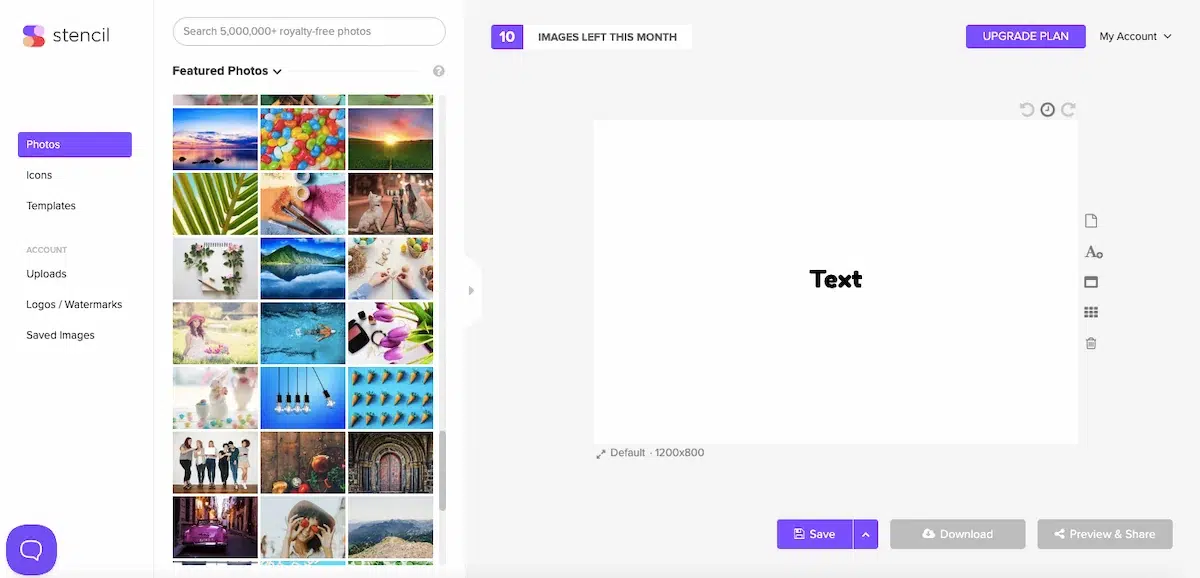Select the browser frame icon on right toolbar

pyautogui.click(x=1091, y=281)
